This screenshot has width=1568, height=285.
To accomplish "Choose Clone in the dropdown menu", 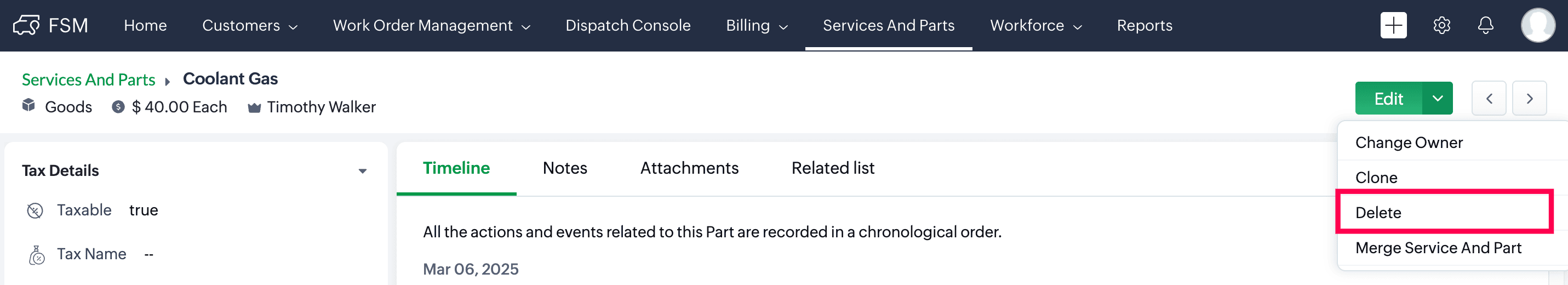I will pyautogui.click(x=1376, y=178).
